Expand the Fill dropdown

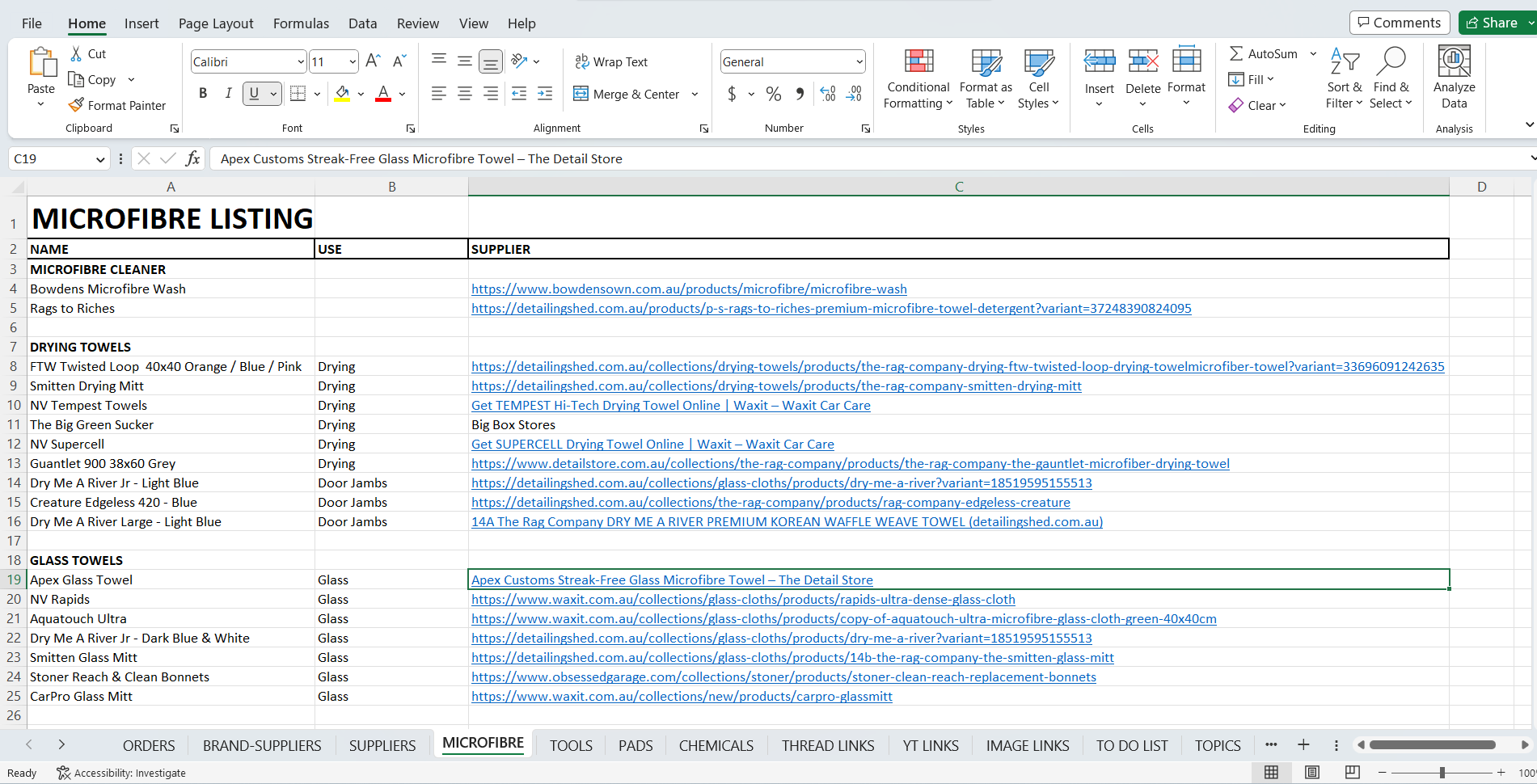tap(1270, 79)
